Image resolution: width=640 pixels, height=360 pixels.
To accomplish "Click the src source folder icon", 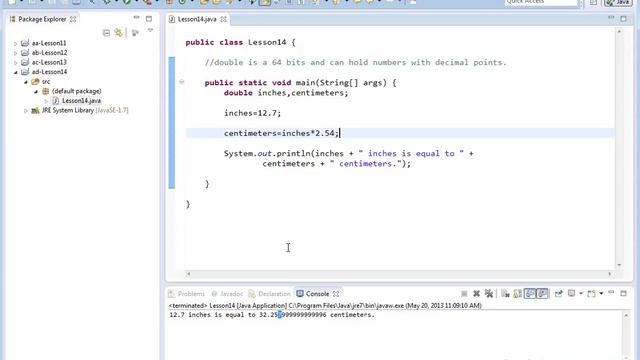I will (36, 82).
